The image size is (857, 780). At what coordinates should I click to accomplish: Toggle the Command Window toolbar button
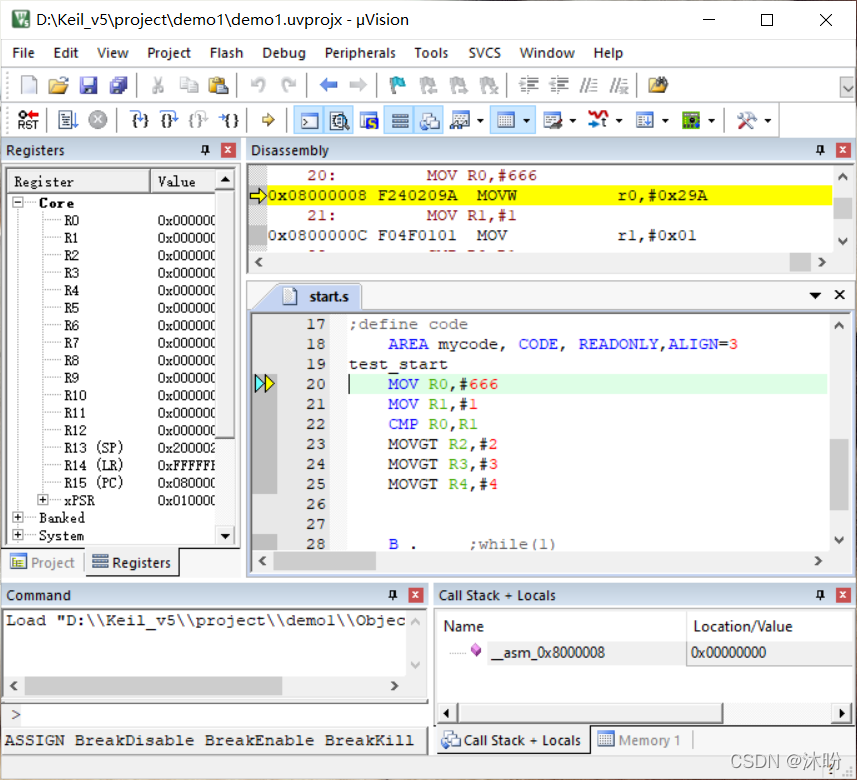309,120
